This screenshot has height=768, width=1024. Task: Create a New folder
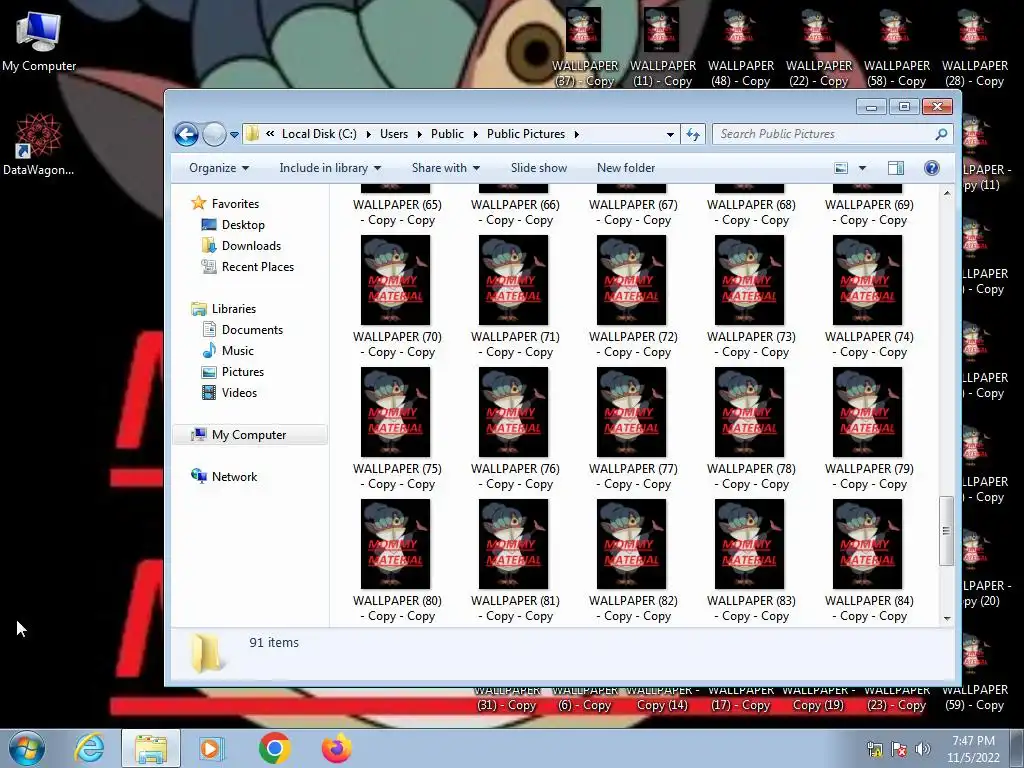[626, 168]
